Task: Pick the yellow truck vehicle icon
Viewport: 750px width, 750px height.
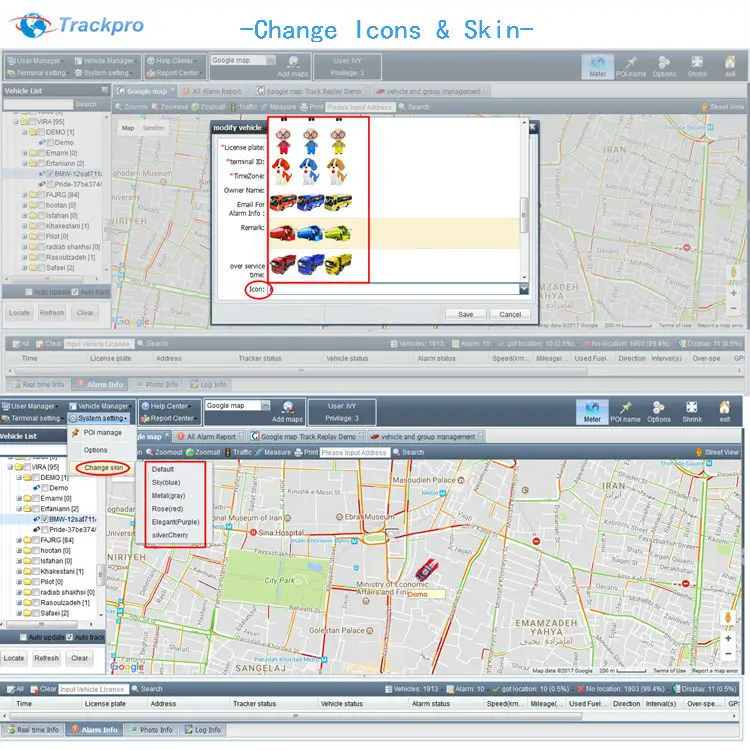Action: (338, 265)
